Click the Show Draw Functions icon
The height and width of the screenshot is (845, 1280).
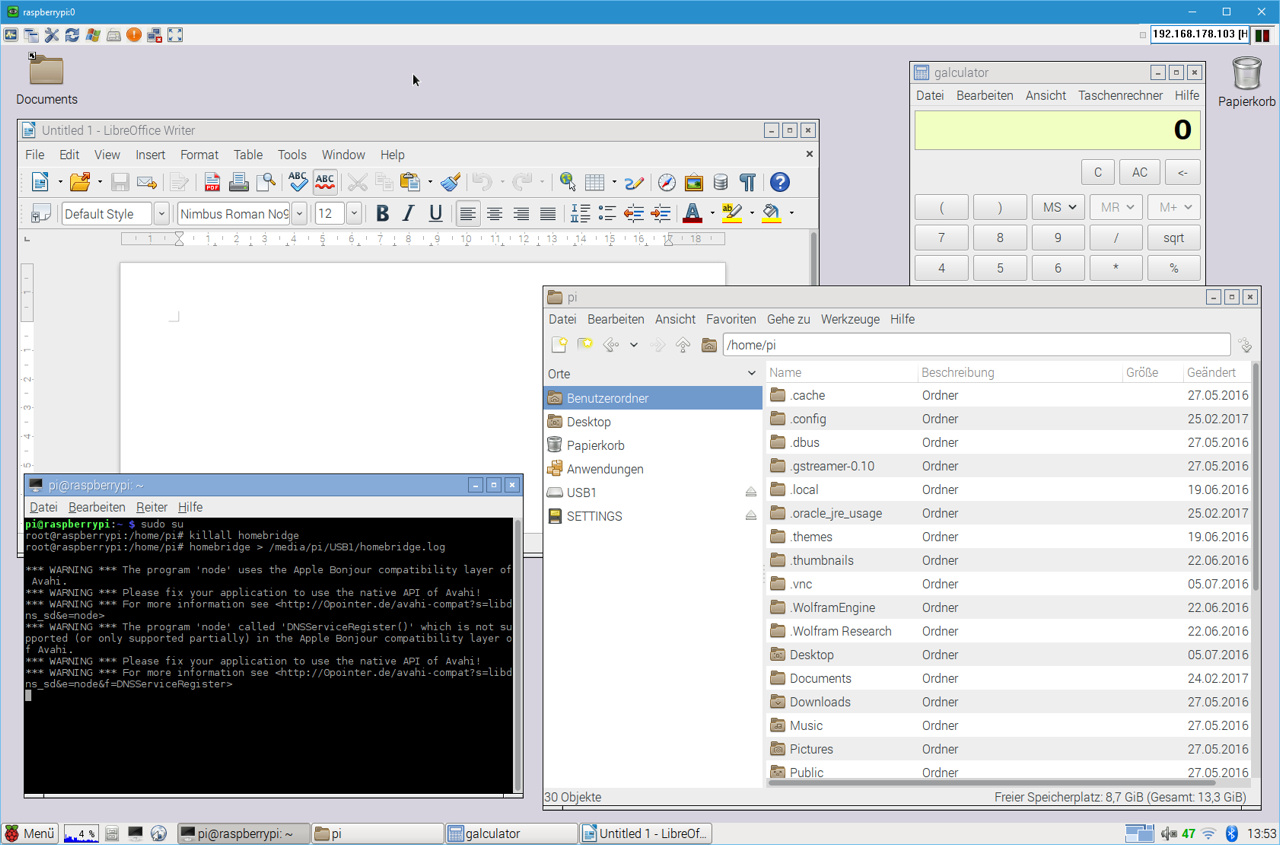point(634,182)
